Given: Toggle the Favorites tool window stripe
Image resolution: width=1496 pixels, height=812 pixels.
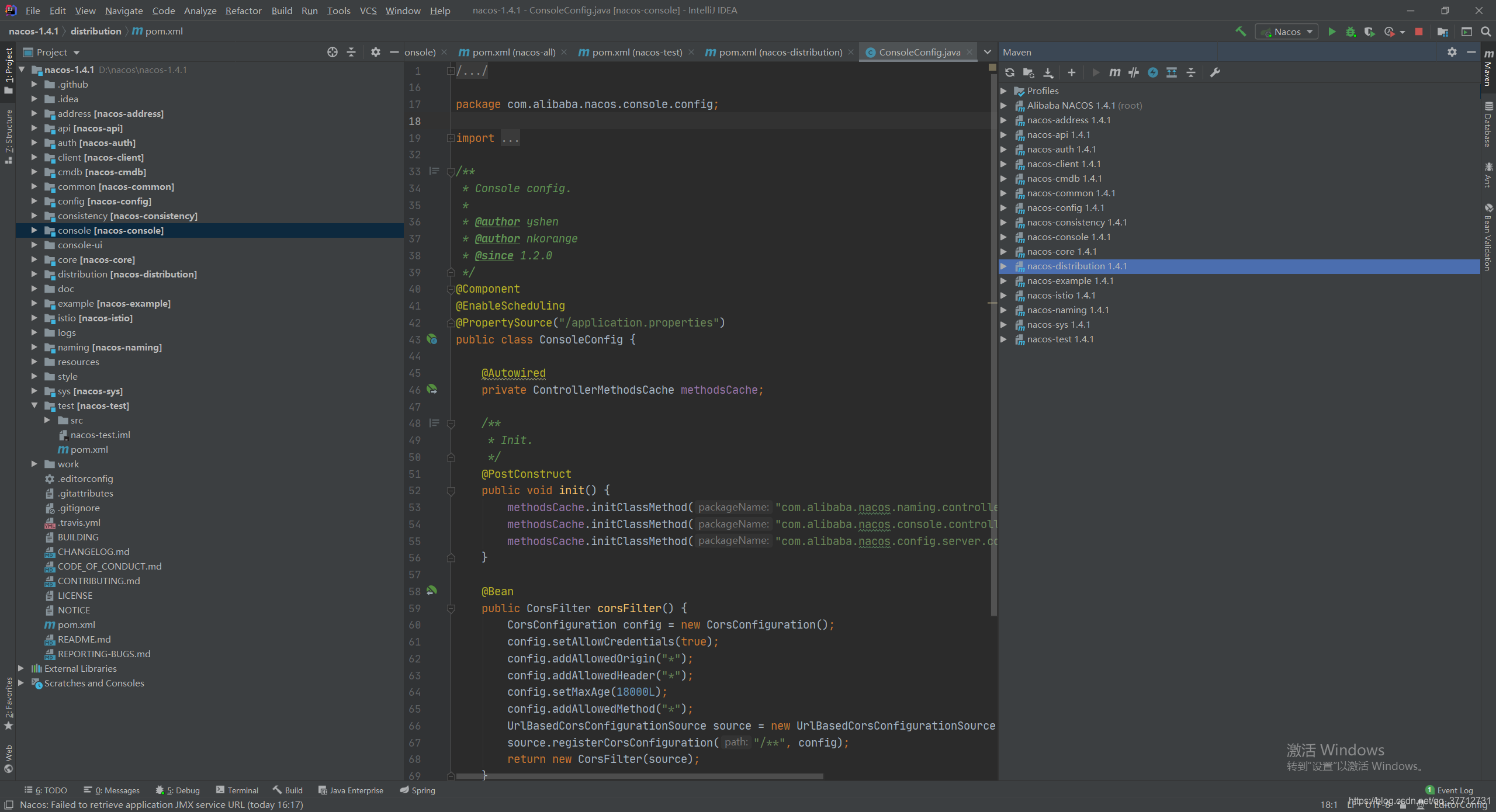Looking at the screenshot, I should 8,703.
